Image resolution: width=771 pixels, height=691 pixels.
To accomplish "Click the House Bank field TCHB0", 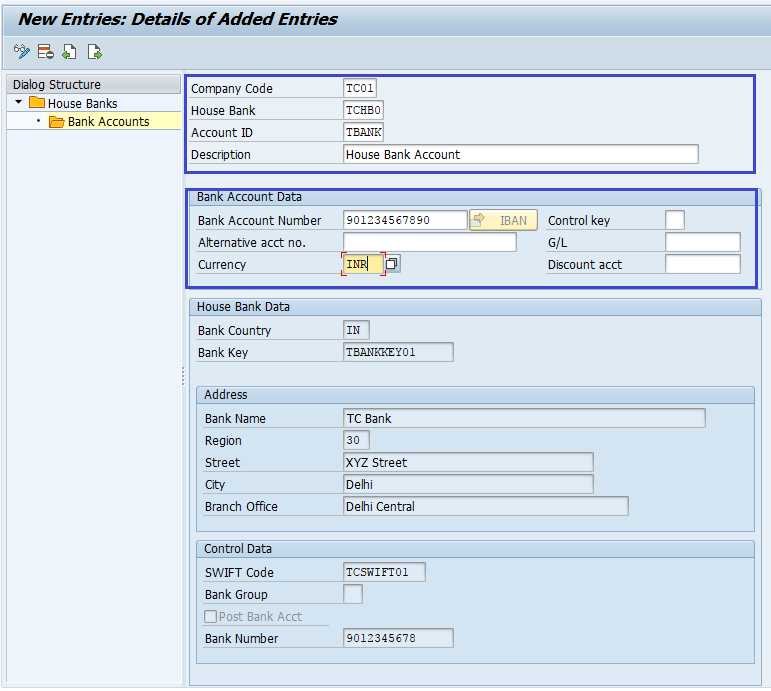I will pyautogui.click(x=363, y=110).
